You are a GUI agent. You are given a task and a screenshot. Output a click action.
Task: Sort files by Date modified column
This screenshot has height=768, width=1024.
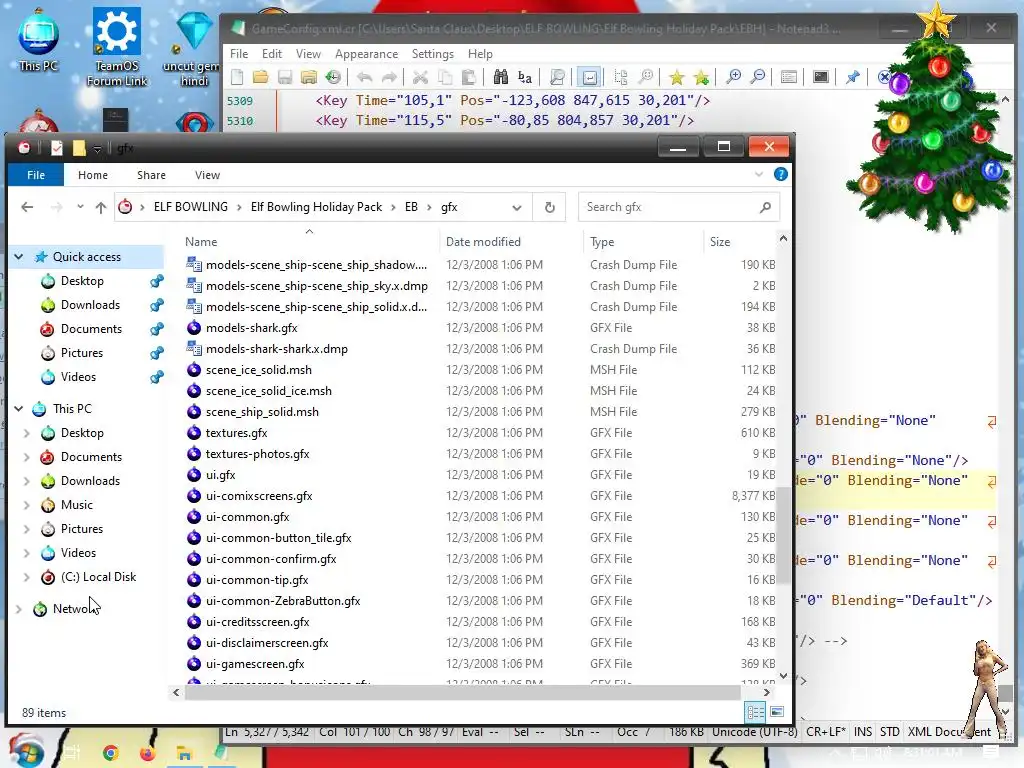tap(483, 242)
